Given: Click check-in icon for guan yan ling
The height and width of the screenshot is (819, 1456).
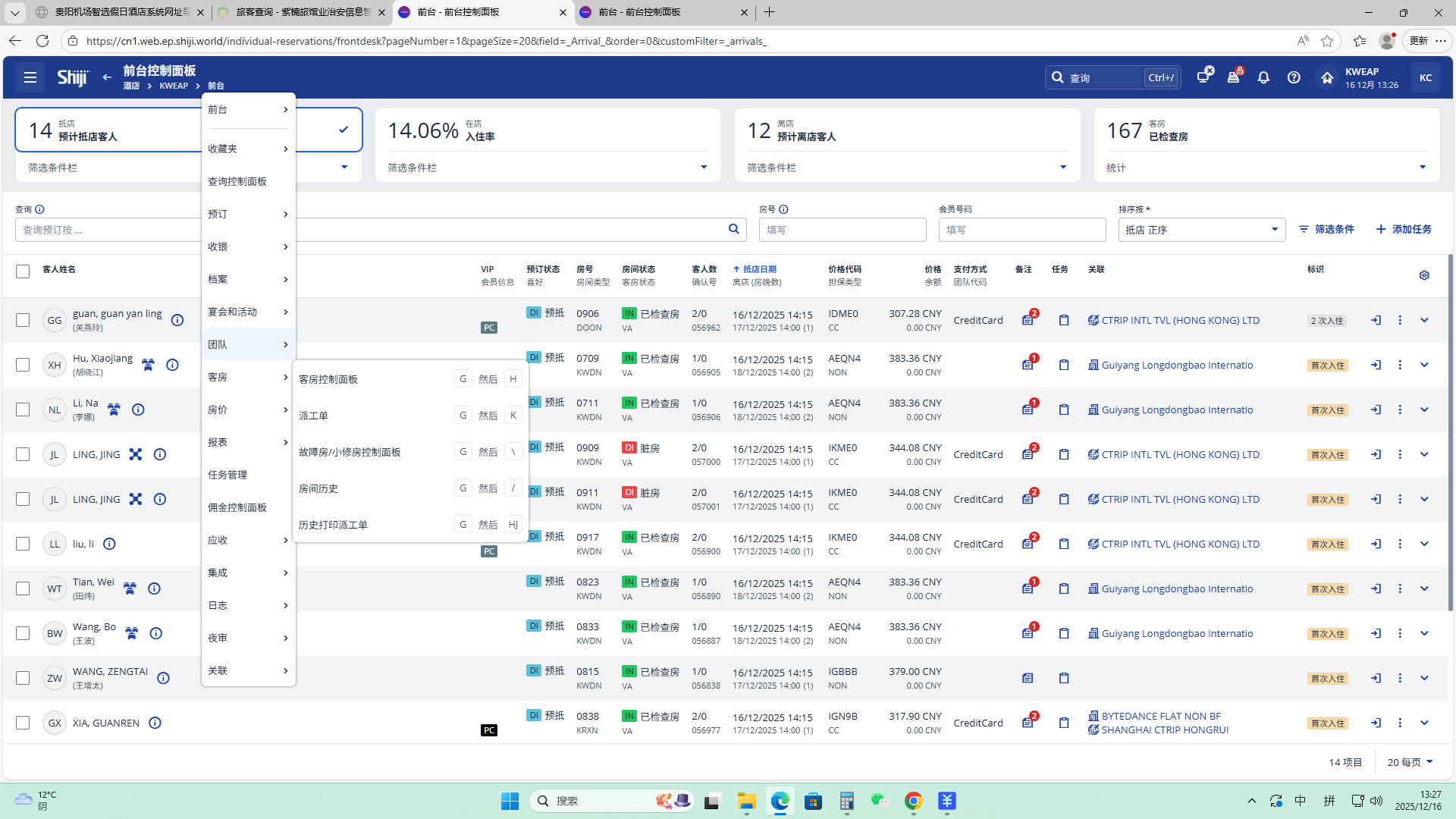Looking at the screenshot, I should pos(1376,320).
